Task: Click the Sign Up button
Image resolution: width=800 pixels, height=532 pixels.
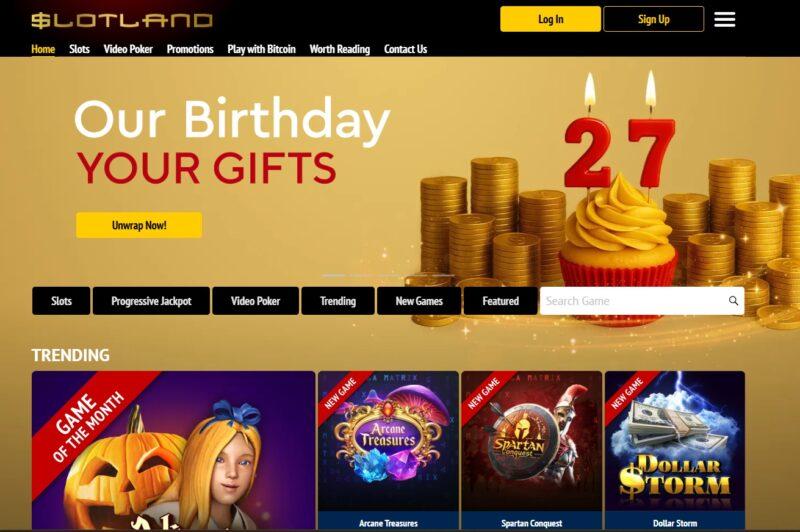Action: coord(654,19)
